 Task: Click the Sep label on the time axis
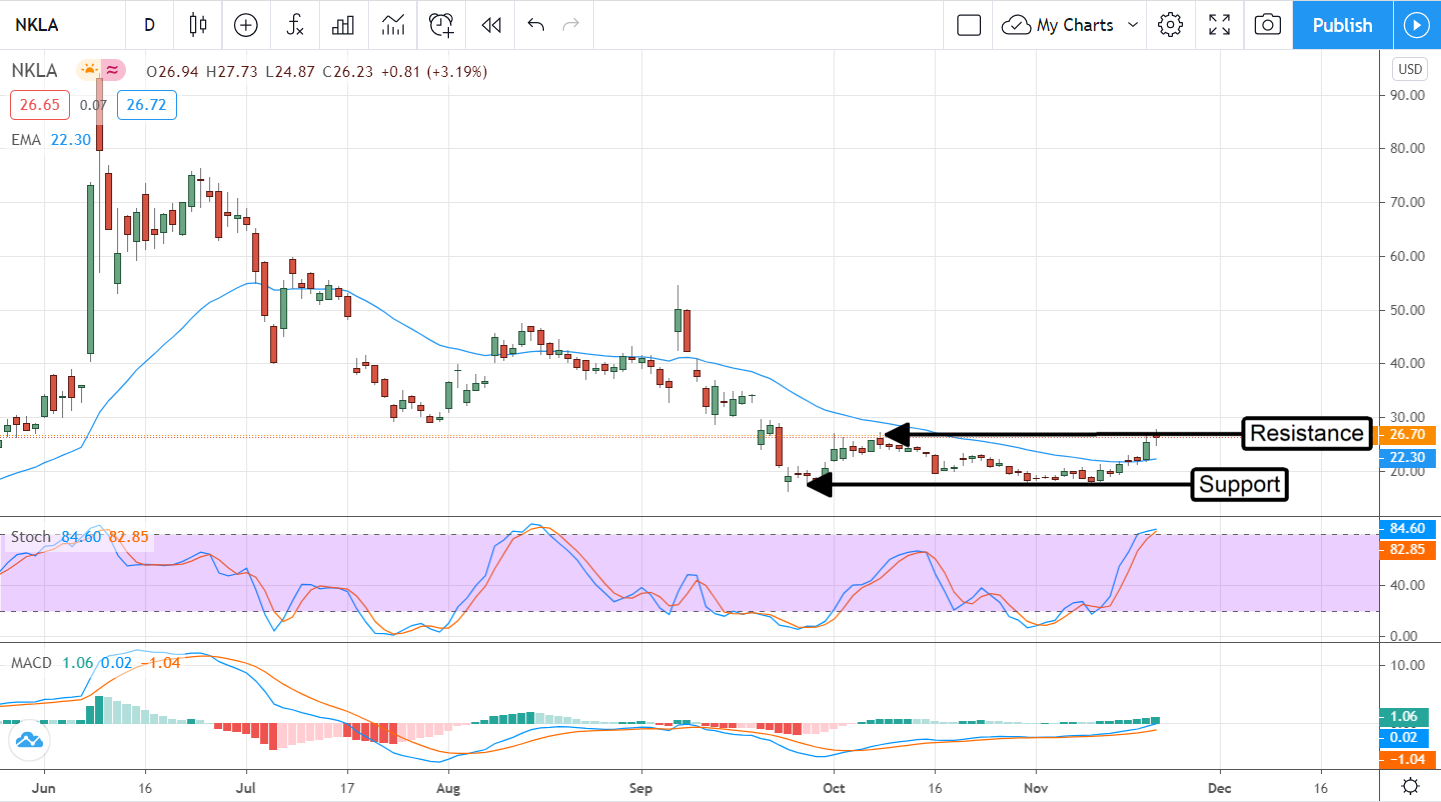click(x=641, y=786)
